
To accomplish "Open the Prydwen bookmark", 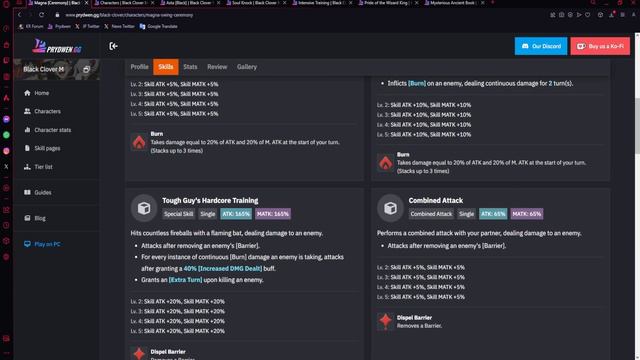I will coord(59,27).
